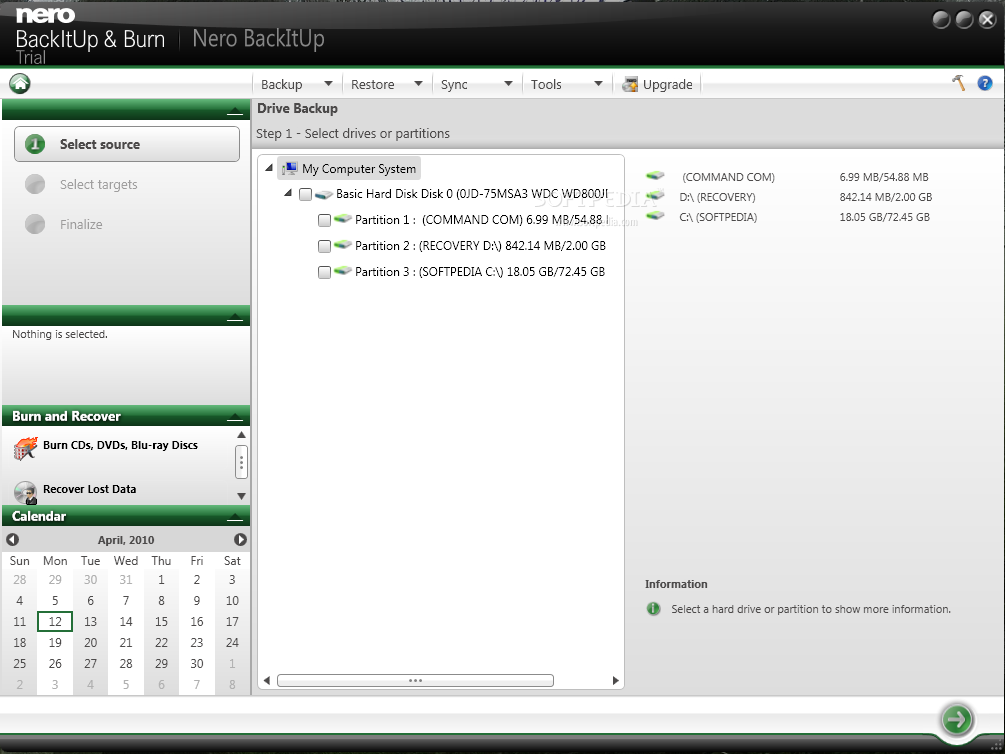Screen dimensions: 1005x754
Task: Click the 'April, 2010' calendar title
Action: [x=126, y=540]
